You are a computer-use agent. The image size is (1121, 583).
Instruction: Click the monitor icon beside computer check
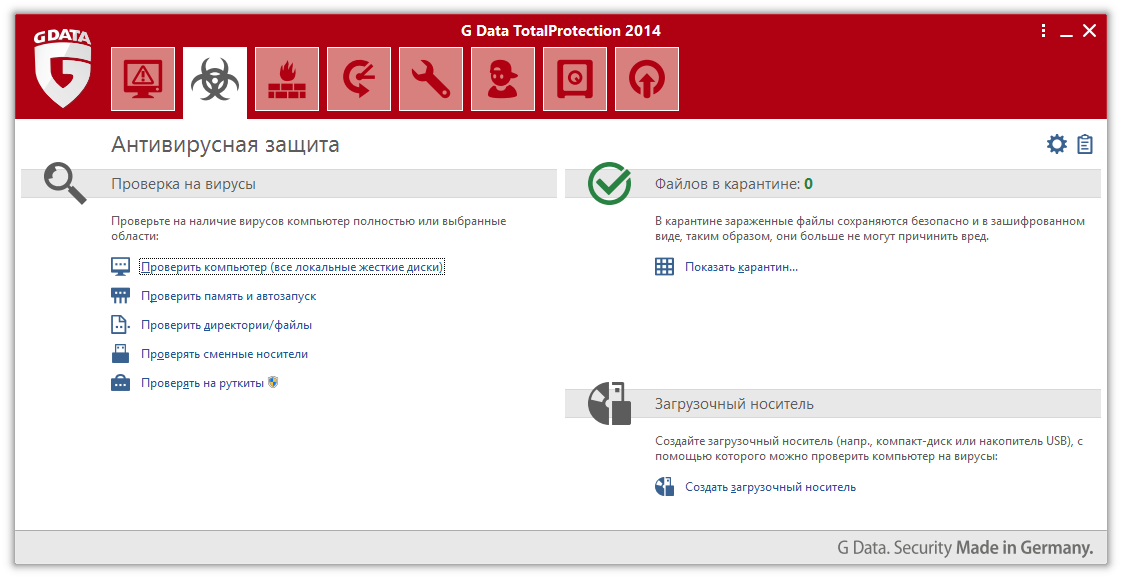tap(120, 267)
